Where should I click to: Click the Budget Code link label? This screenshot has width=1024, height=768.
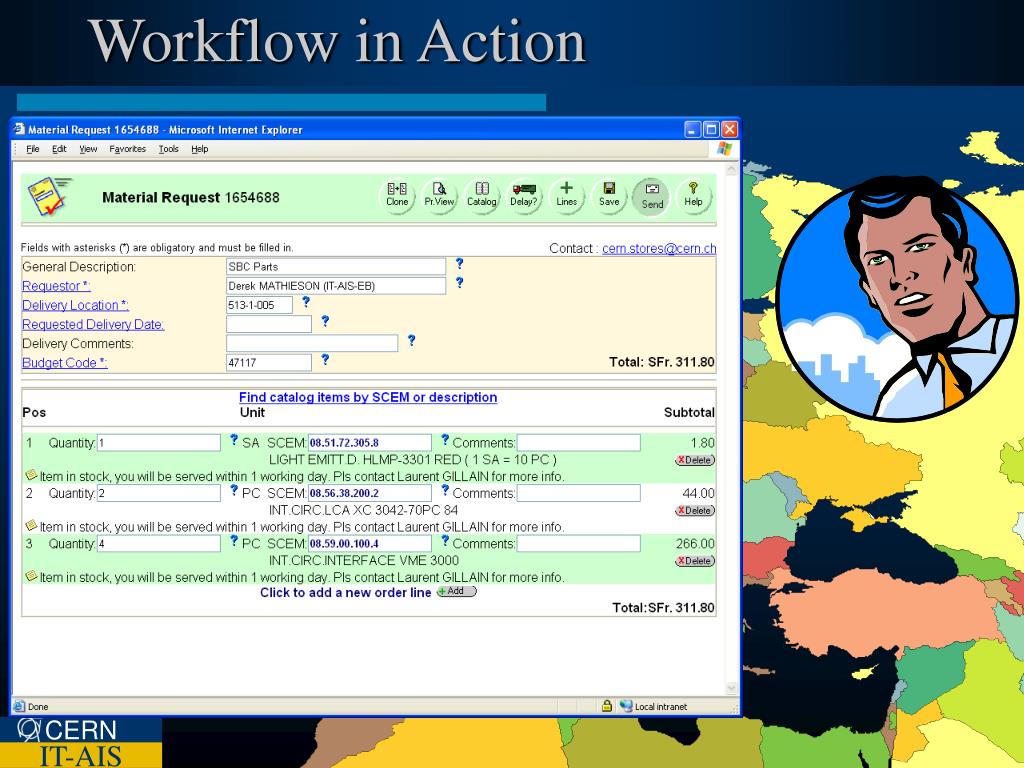coord(65,362)
